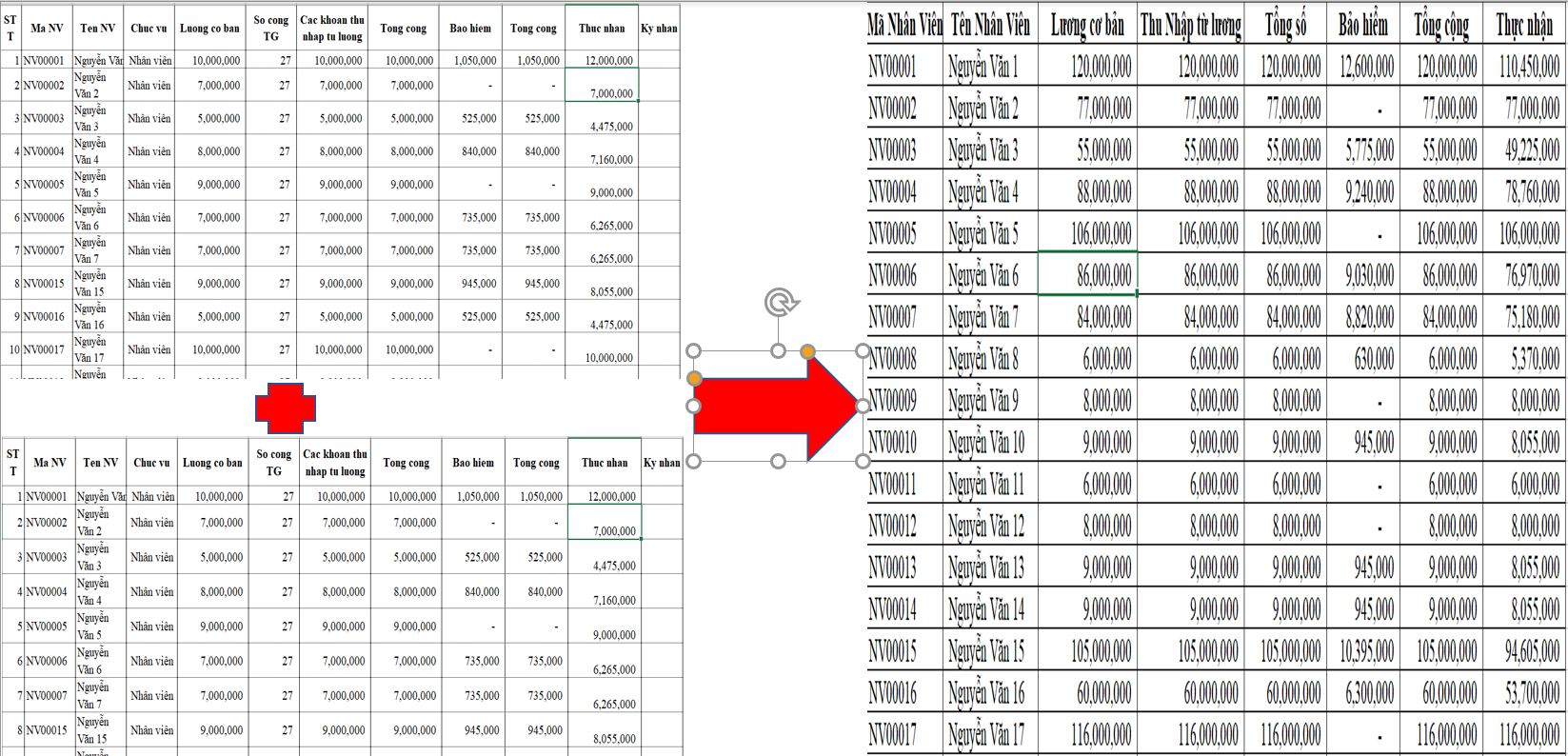Click the 12,600,000 insurance cell
This screenshot has height=756, width=1568.
pos(1365,67)
